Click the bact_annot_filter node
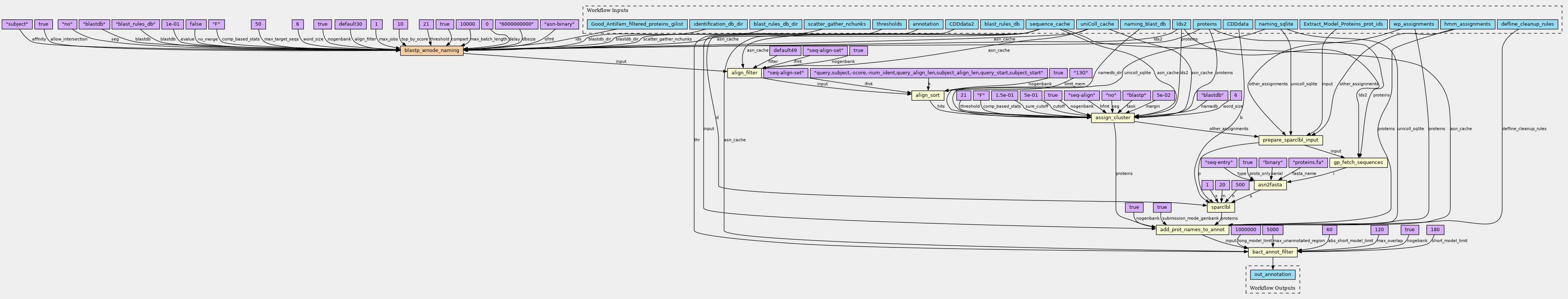 (x=1273, y=253)
